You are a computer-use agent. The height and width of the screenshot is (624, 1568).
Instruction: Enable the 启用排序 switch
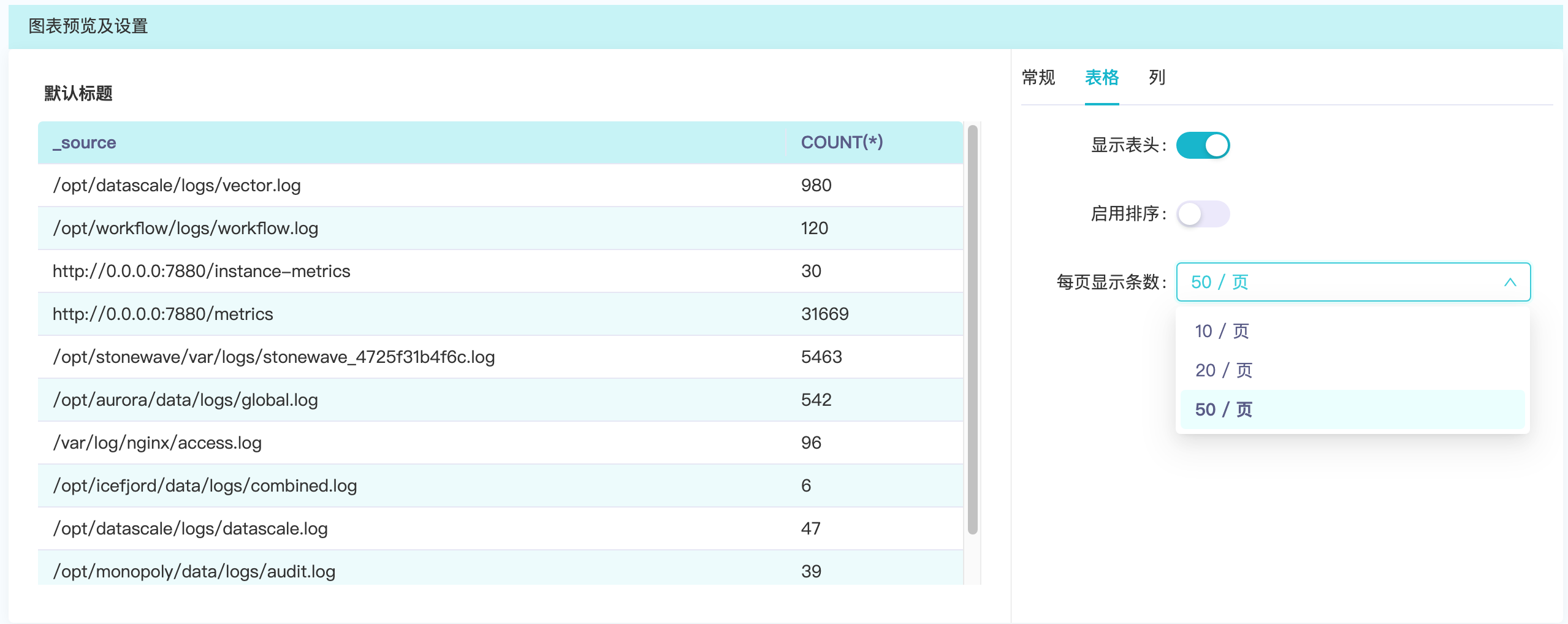[x=1203, y=214]
